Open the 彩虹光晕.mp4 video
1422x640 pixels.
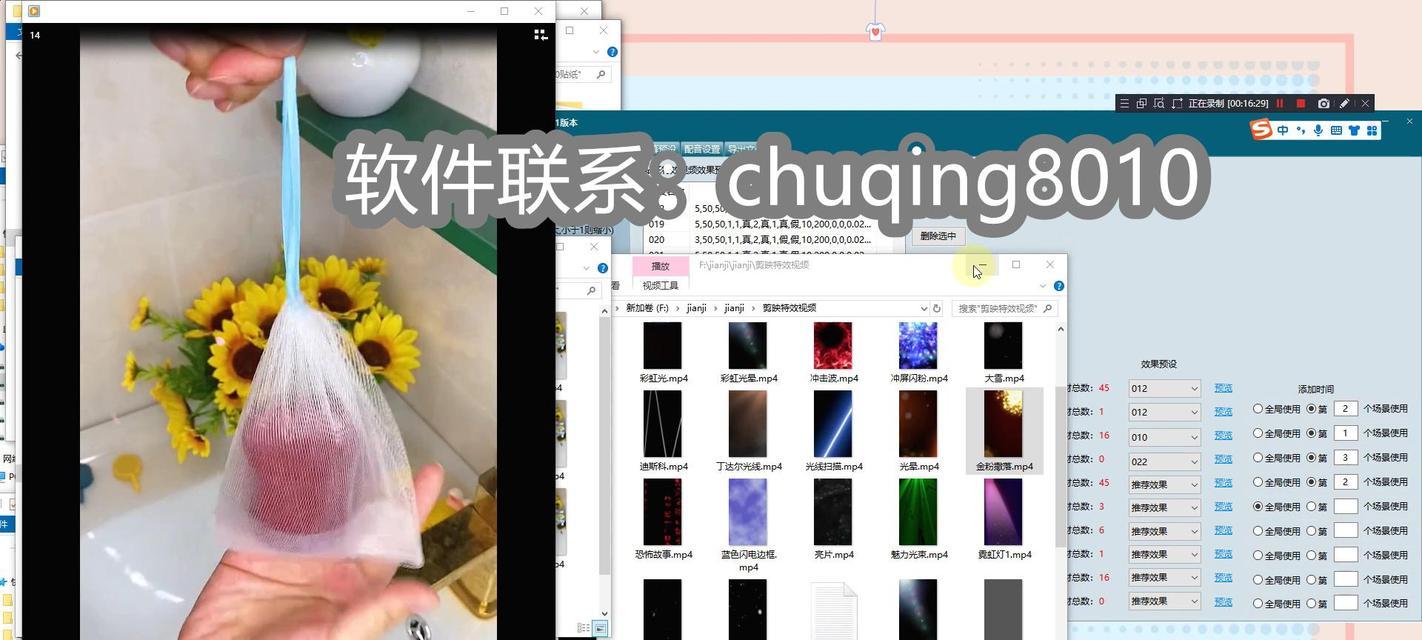coord(748,353)
